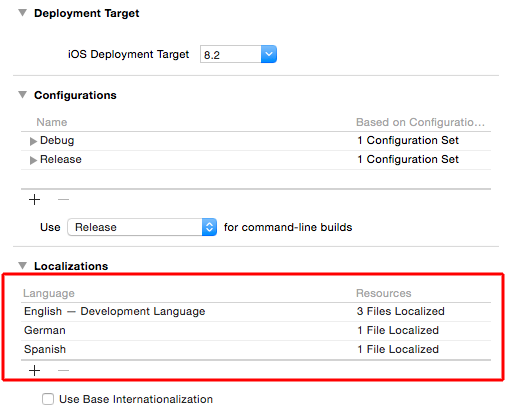Click Debug's '1 Configuration Set' cell
512x414 pixels.
[x=408, y=140]
